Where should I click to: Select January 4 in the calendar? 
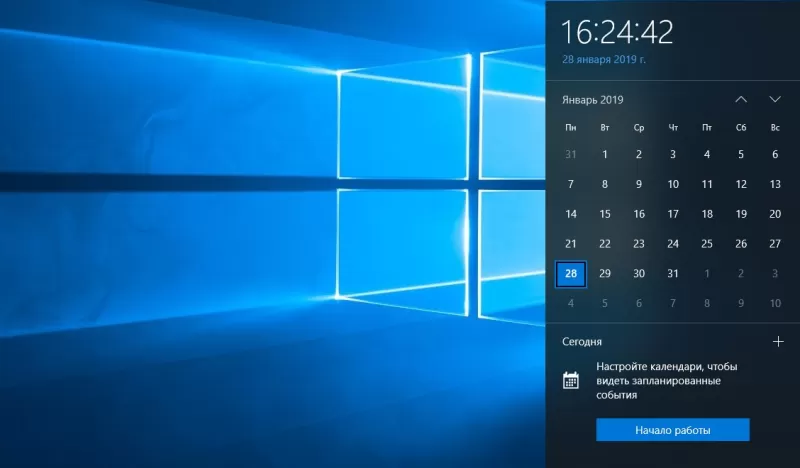point(707,154)
